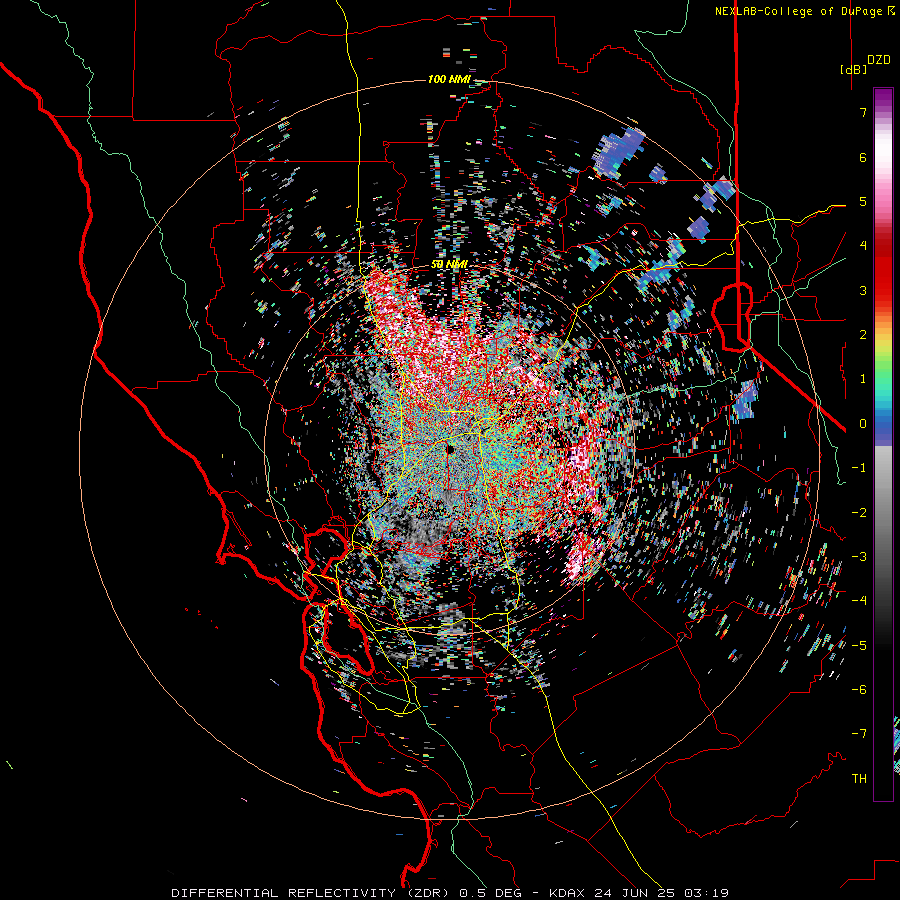900x900 pixels.
Task: Click the -2 value on color scale
Action: click(x=859, y=512)
